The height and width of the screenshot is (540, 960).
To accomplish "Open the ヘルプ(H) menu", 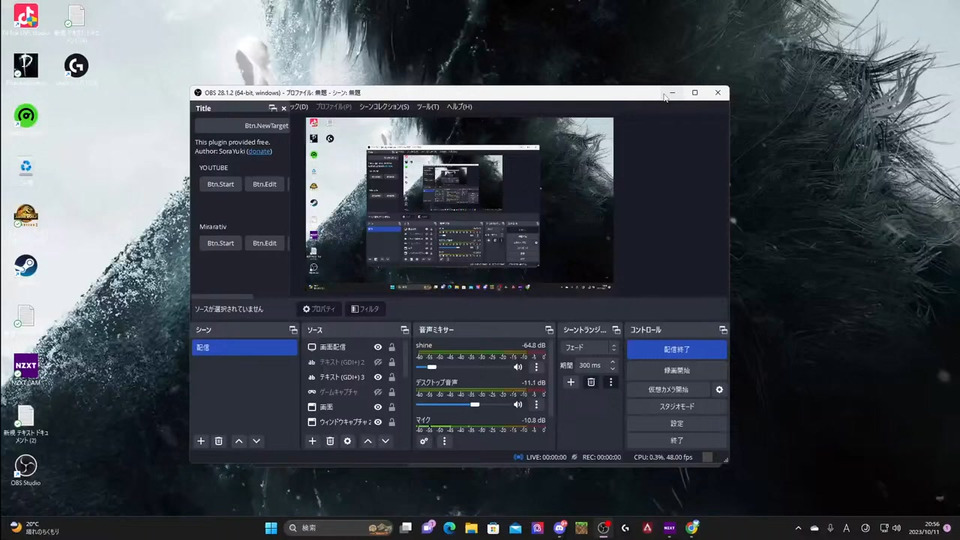I will tap(459, 107).
